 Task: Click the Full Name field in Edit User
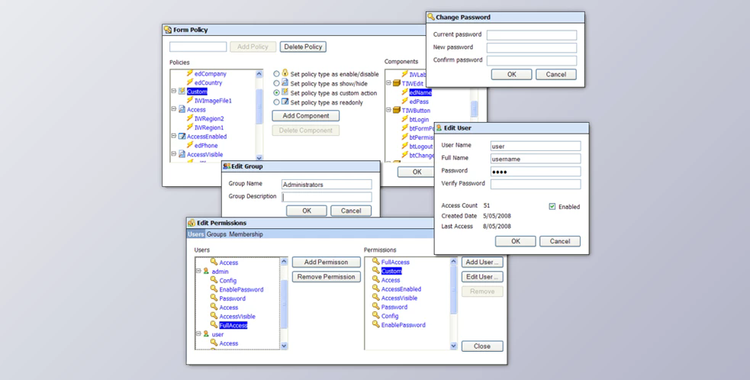536,158
